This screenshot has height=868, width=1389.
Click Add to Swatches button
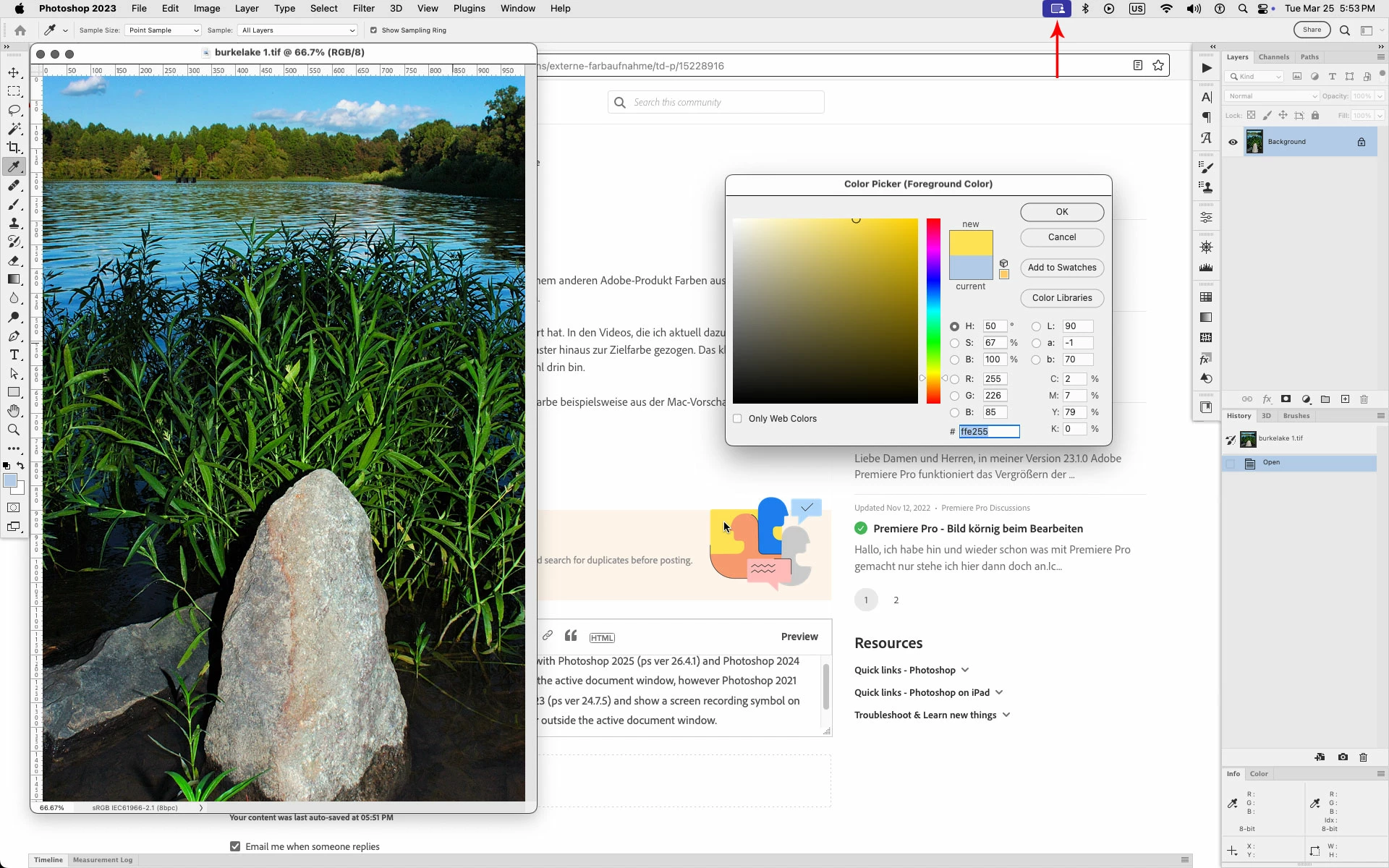[x=1061, y=268]
